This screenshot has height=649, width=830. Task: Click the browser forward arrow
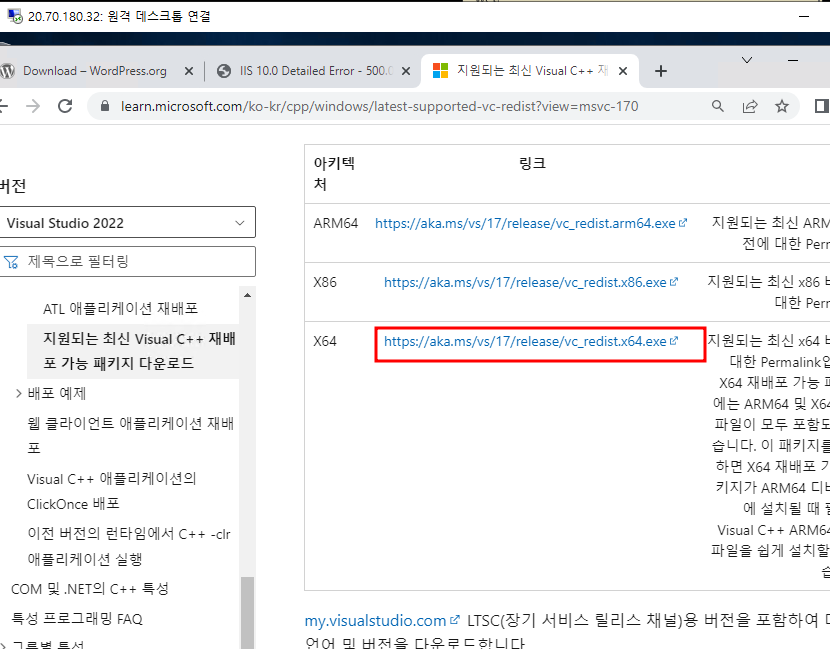[x=33, y=106]
